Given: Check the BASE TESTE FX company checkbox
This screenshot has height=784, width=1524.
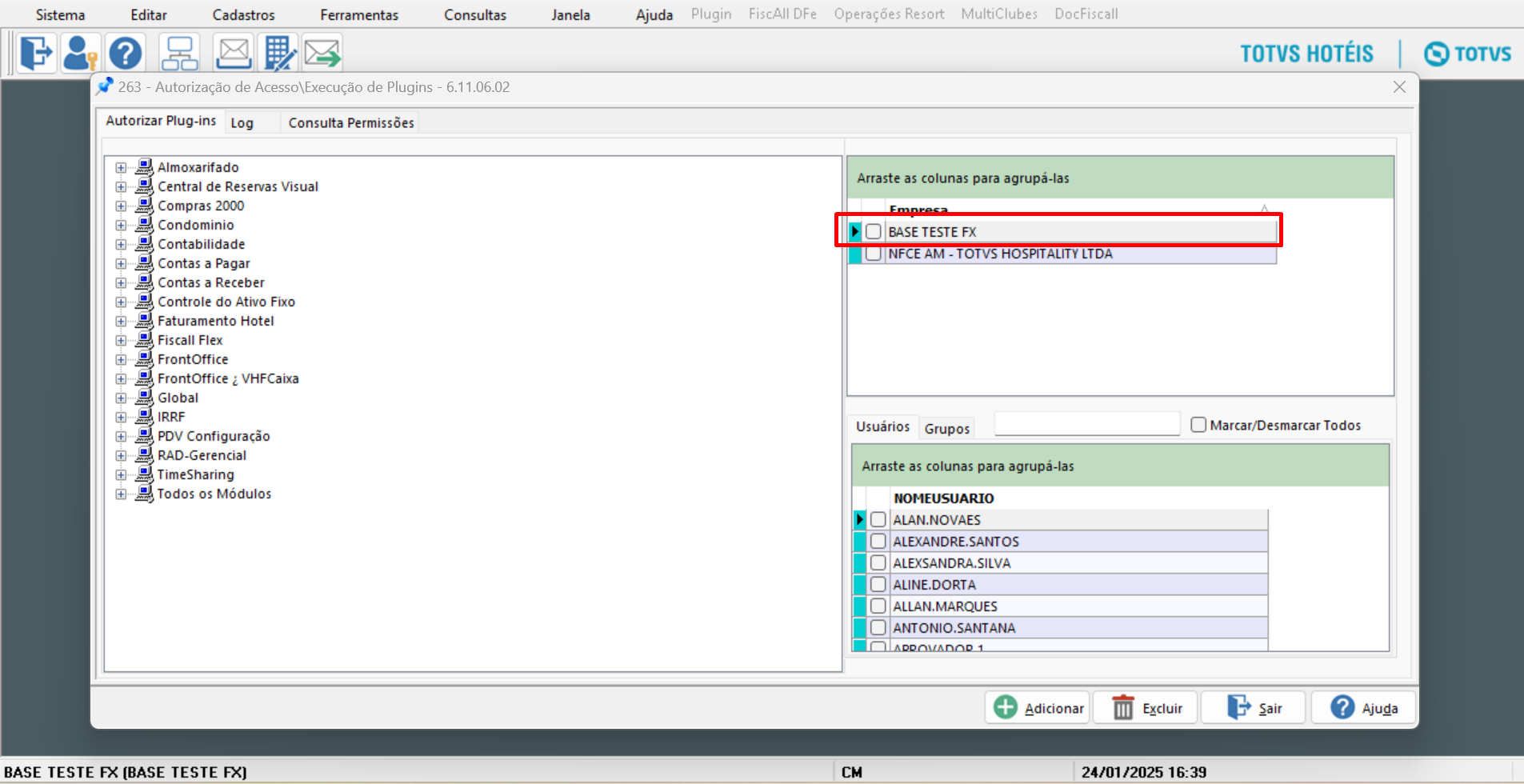Looking at the screenshot, I should tap(874, 232).
